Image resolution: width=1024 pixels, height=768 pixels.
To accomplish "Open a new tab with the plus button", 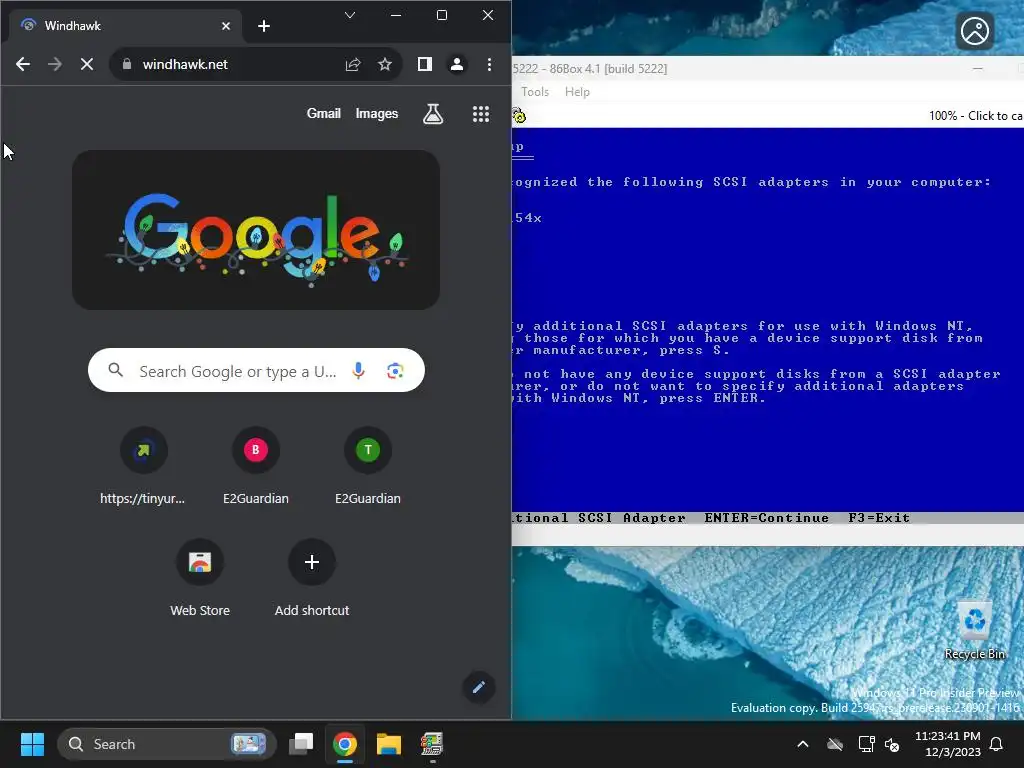I will (264, 26).
